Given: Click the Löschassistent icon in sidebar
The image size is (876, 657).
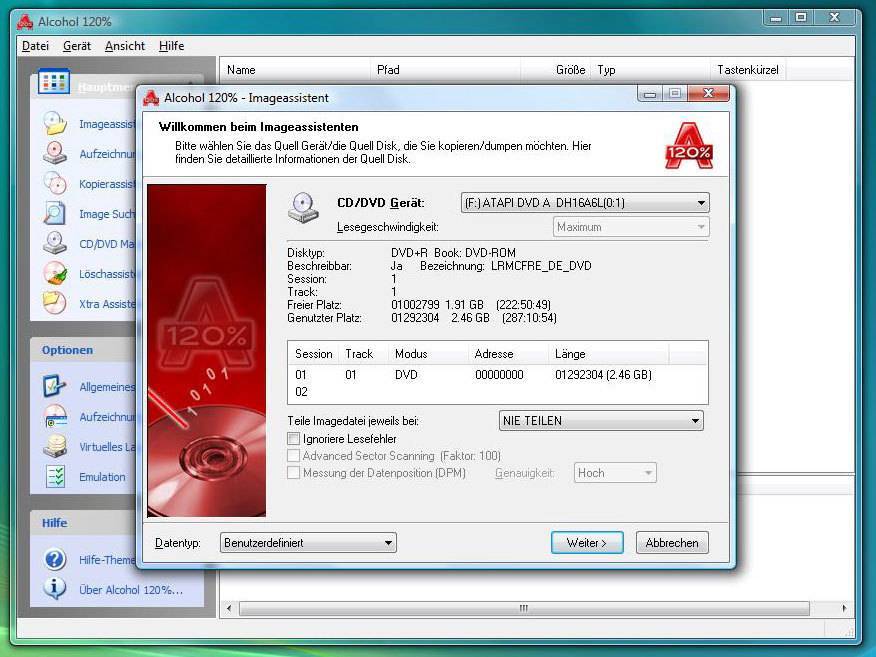Looking at the screenshot, I should click(x=55, y=274).
